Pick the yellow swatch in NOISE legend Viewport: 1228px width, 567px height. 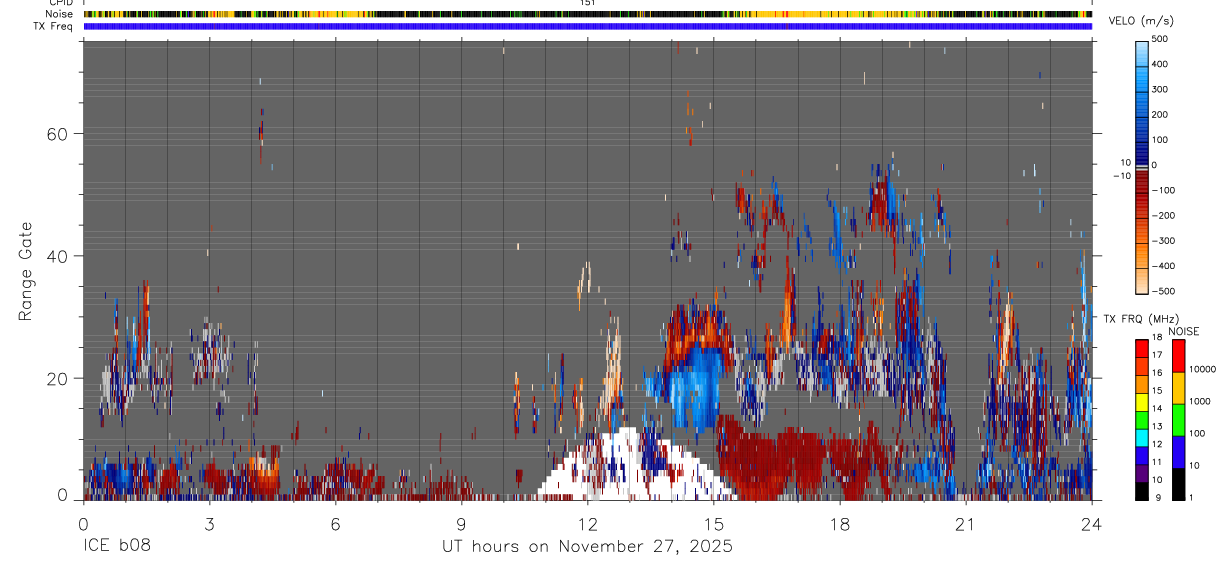point(1177,387)
